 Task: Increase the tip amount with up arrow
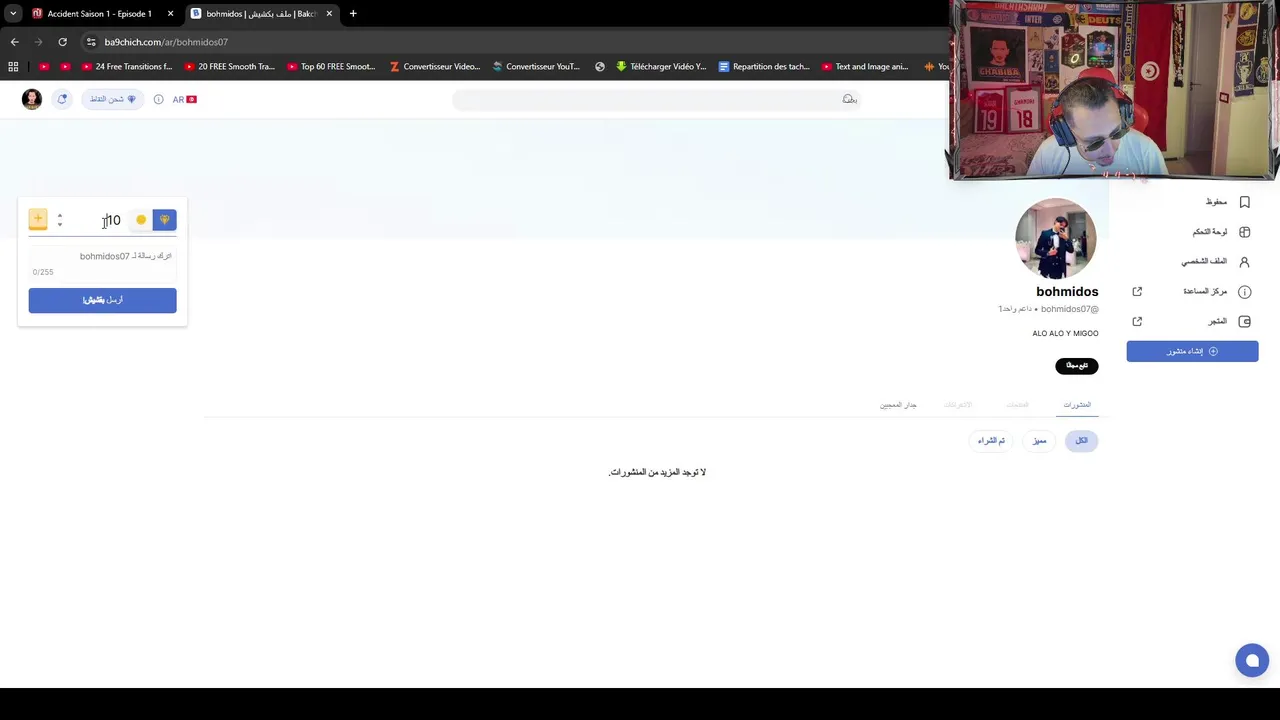(60, 215)
